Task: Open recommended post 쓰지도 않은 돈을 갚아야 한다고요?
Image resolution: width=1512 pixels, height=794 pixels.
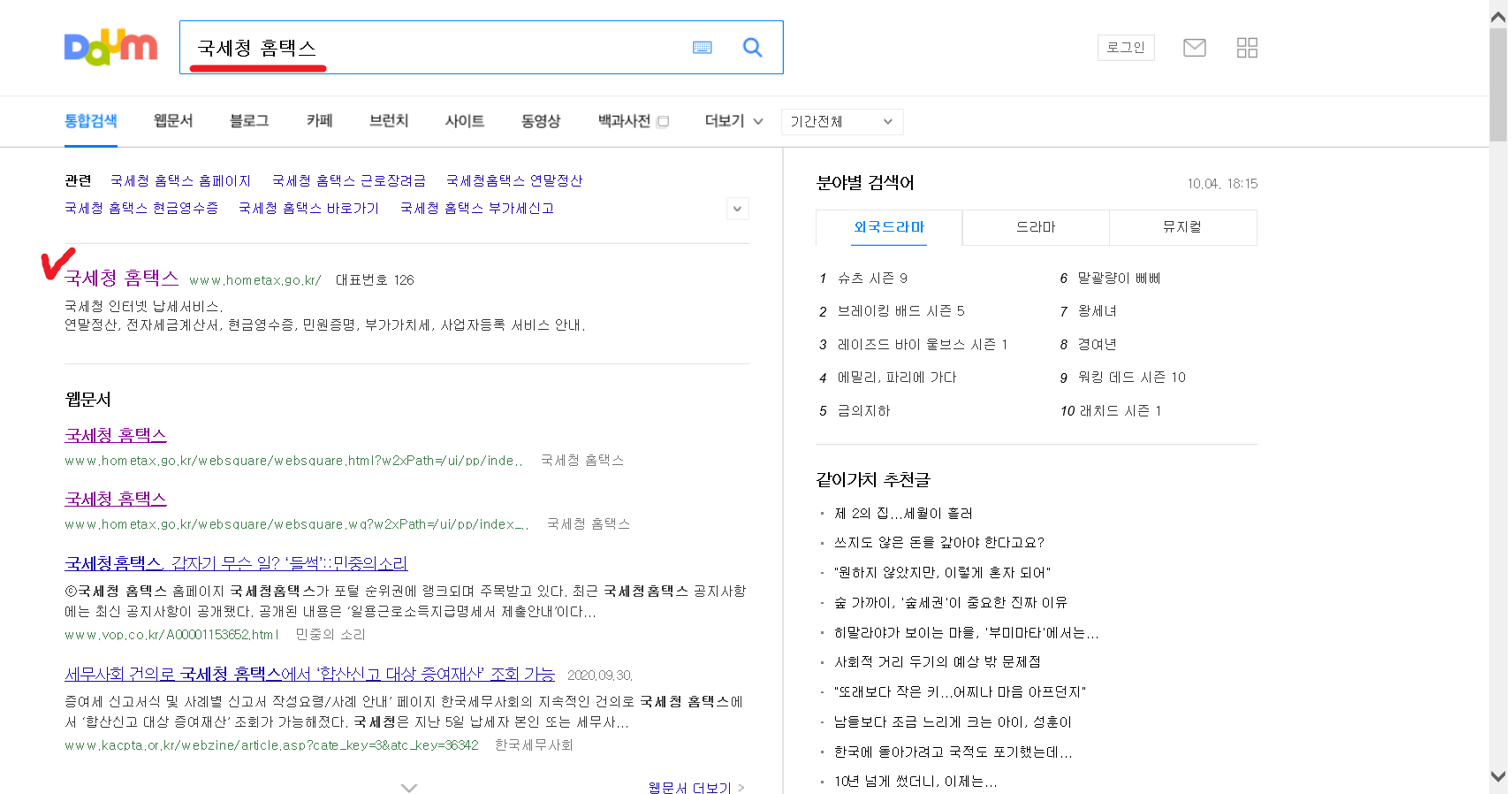Action: [938, 543]
